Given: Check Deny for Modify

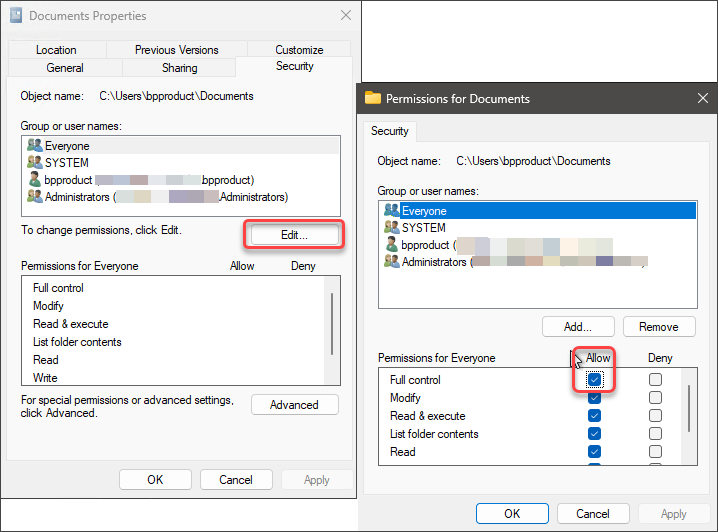Looking at the screenshot, I should tap(655, 397).
